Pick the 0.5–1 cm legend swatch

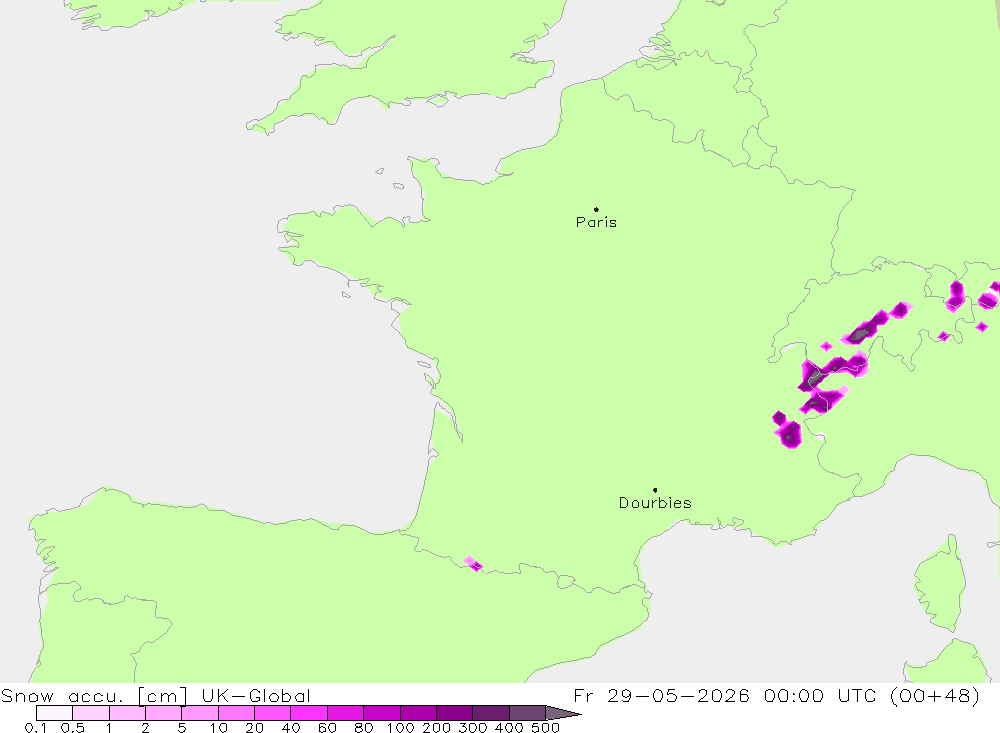point(91,713)
